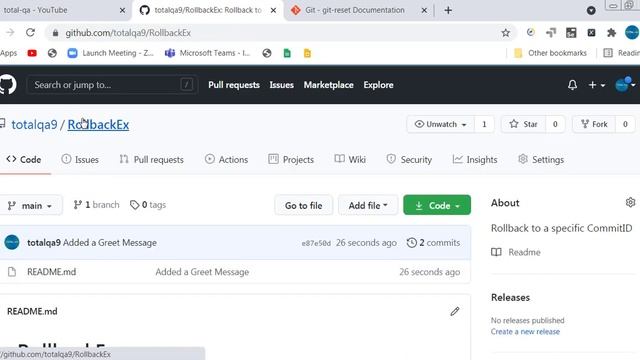View the watchers count 1
Image resolution: width=640 pixels, height=360 pixels.
[x=484, y=124]
